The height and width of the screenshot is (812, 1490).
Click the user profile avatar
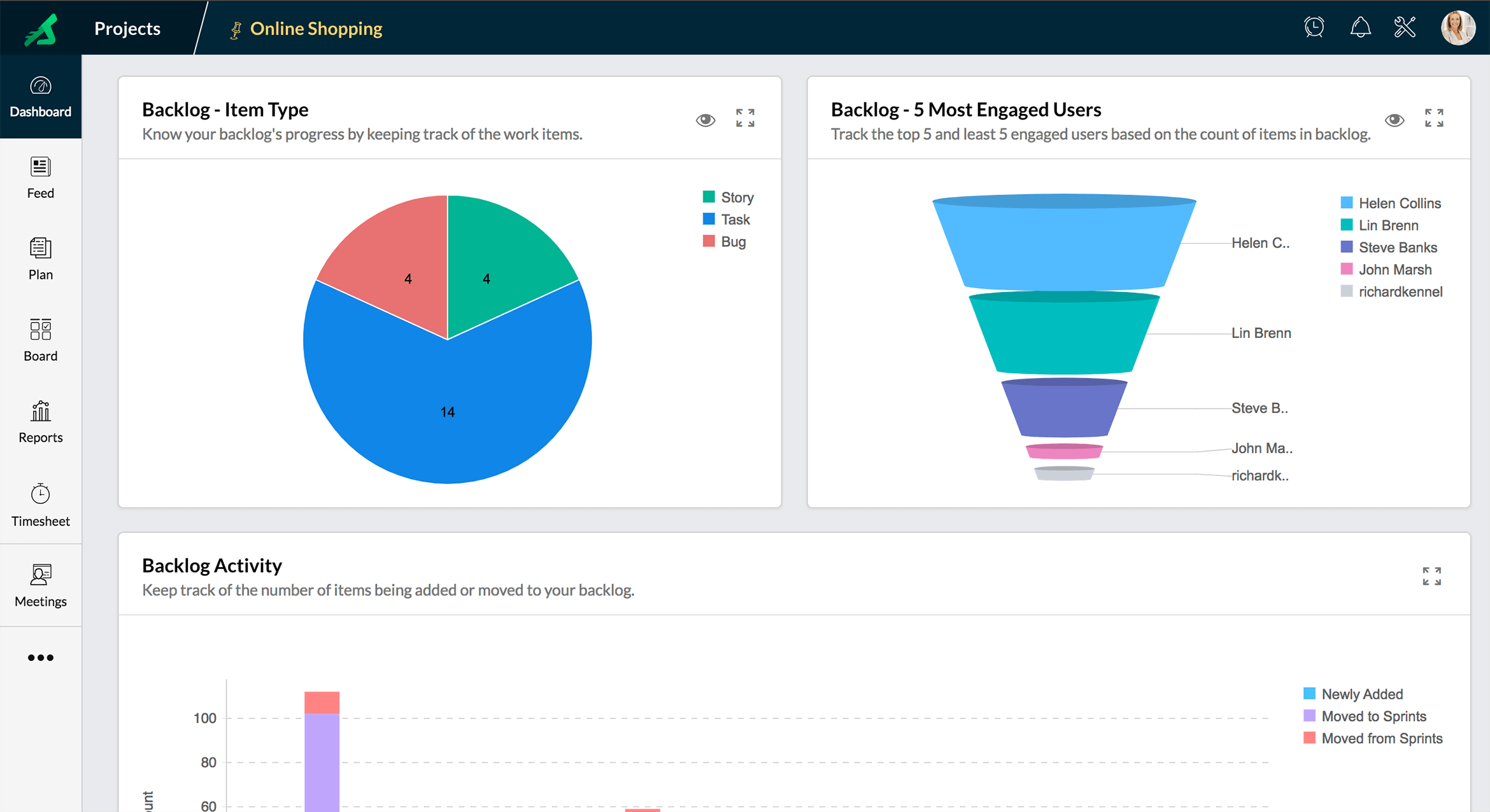click(x=1459, y=28)
